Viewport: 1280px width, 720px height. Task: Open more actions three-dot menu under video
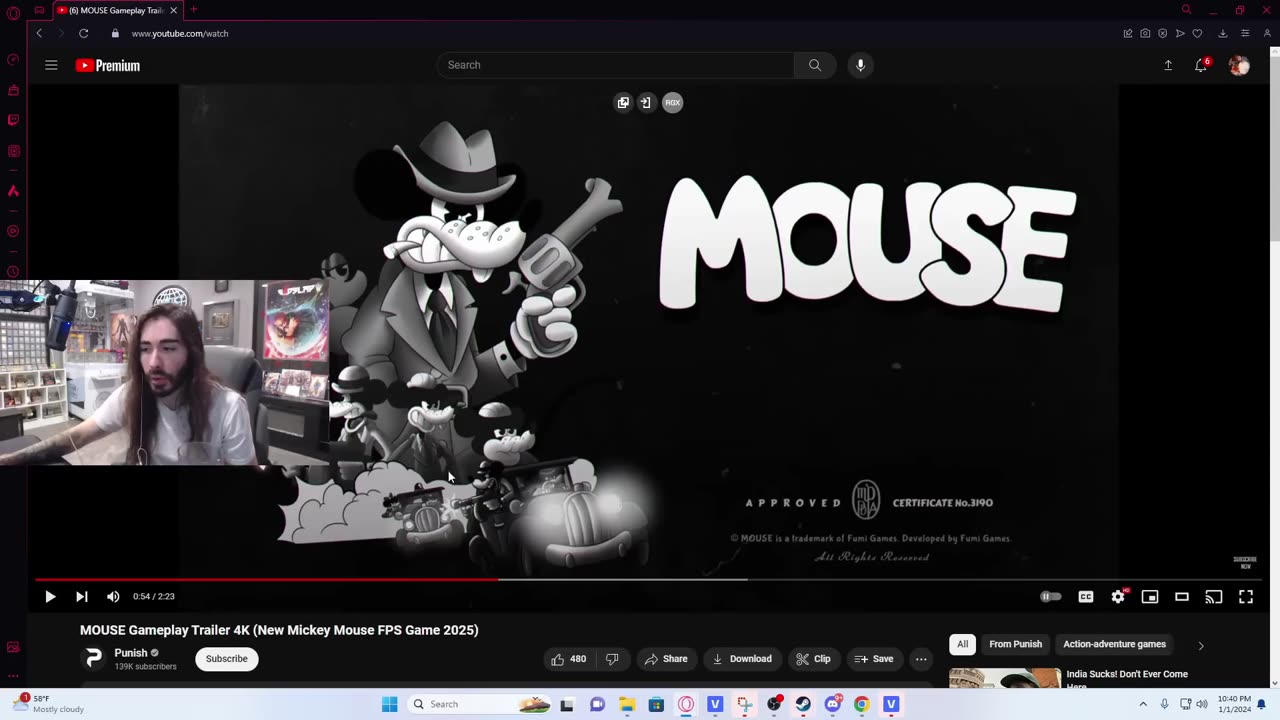pyautogui.click(x=921, y=659)
